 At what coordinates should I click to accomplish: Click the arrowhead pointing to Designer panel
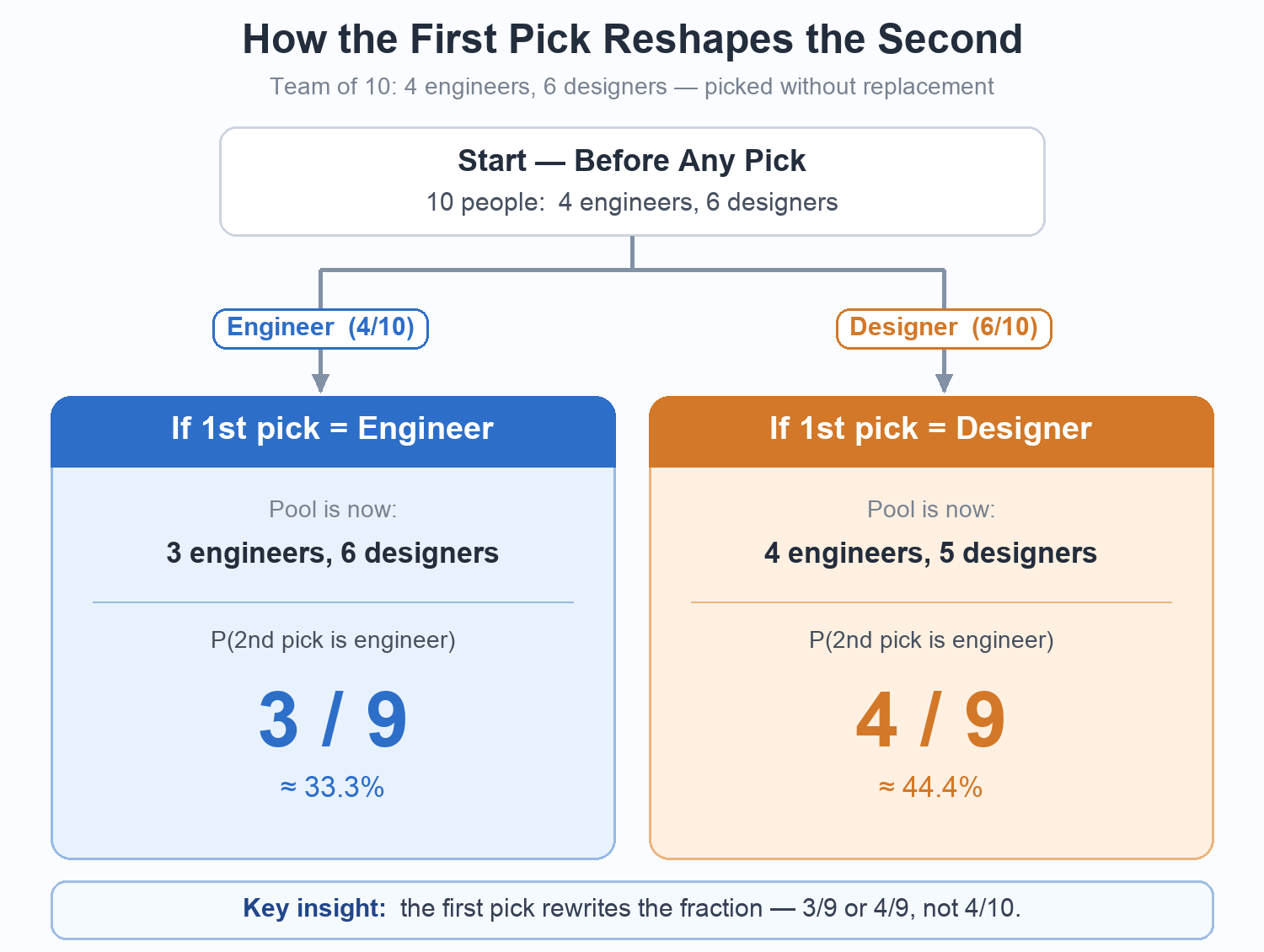(944, 383)
